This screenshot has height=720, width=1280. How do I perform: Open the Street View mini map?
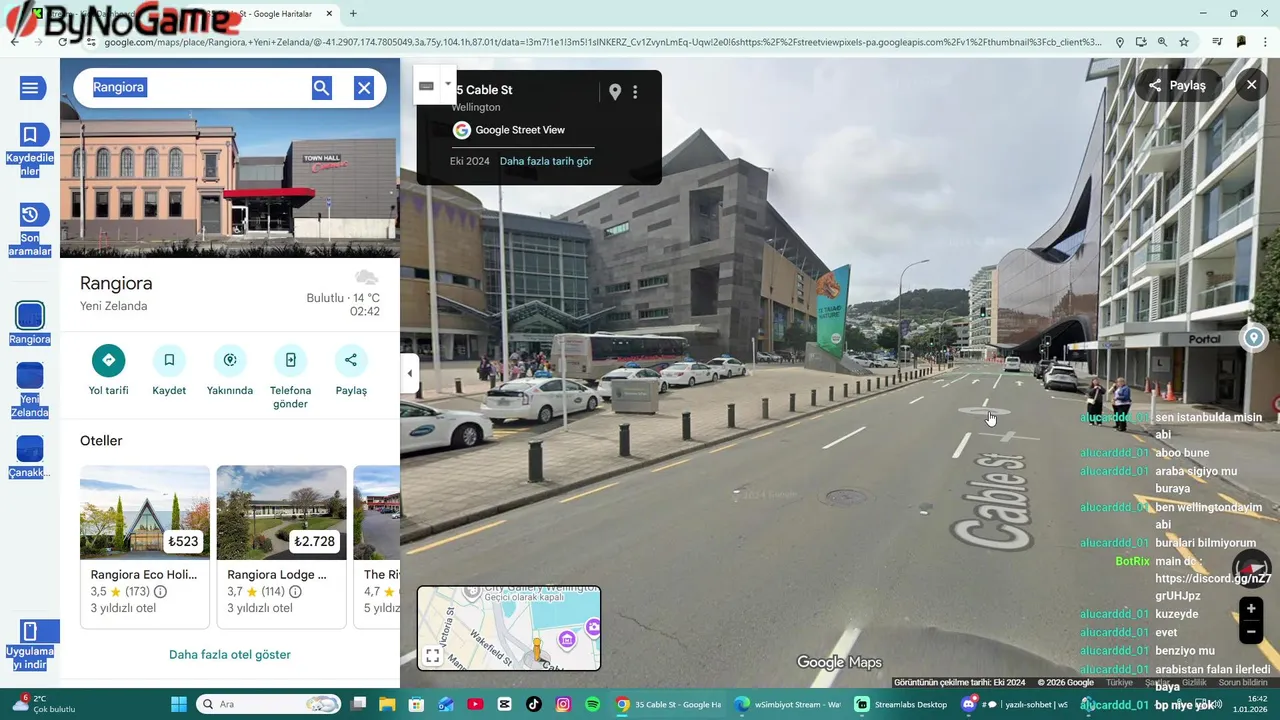509,628
